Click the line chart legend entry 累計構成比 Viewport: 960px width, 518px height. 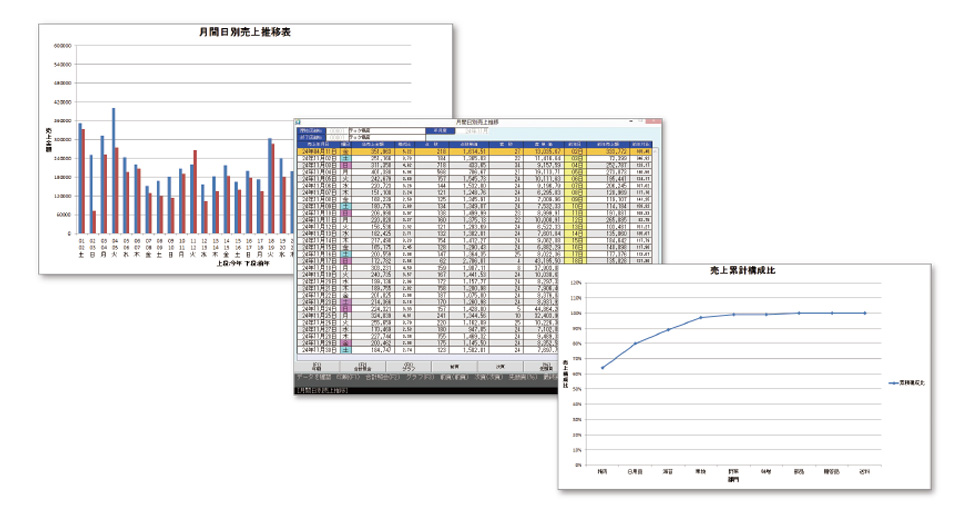(908, 382)
